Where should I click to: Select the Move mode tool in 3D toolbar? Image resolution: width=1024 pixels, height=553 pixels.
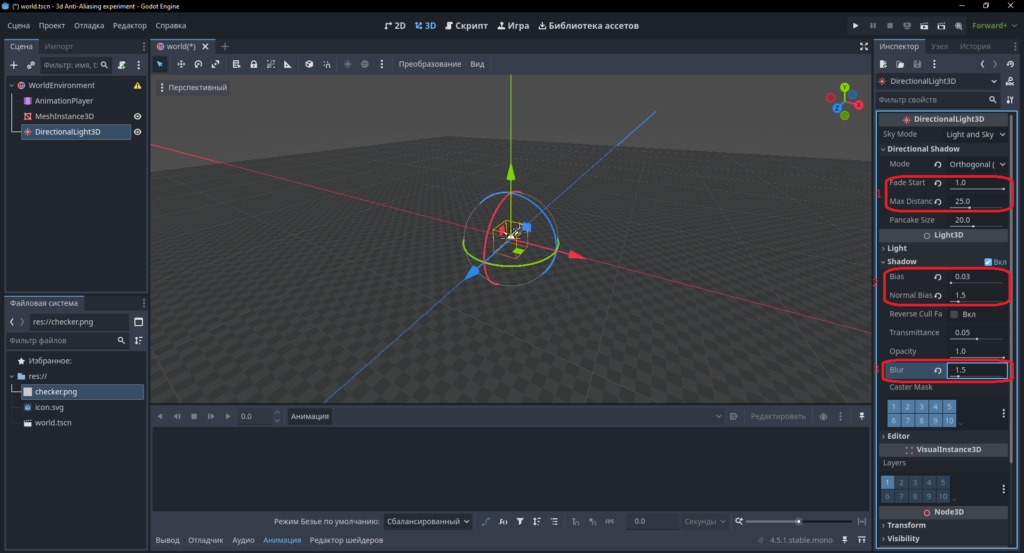[x=181, y=64]
